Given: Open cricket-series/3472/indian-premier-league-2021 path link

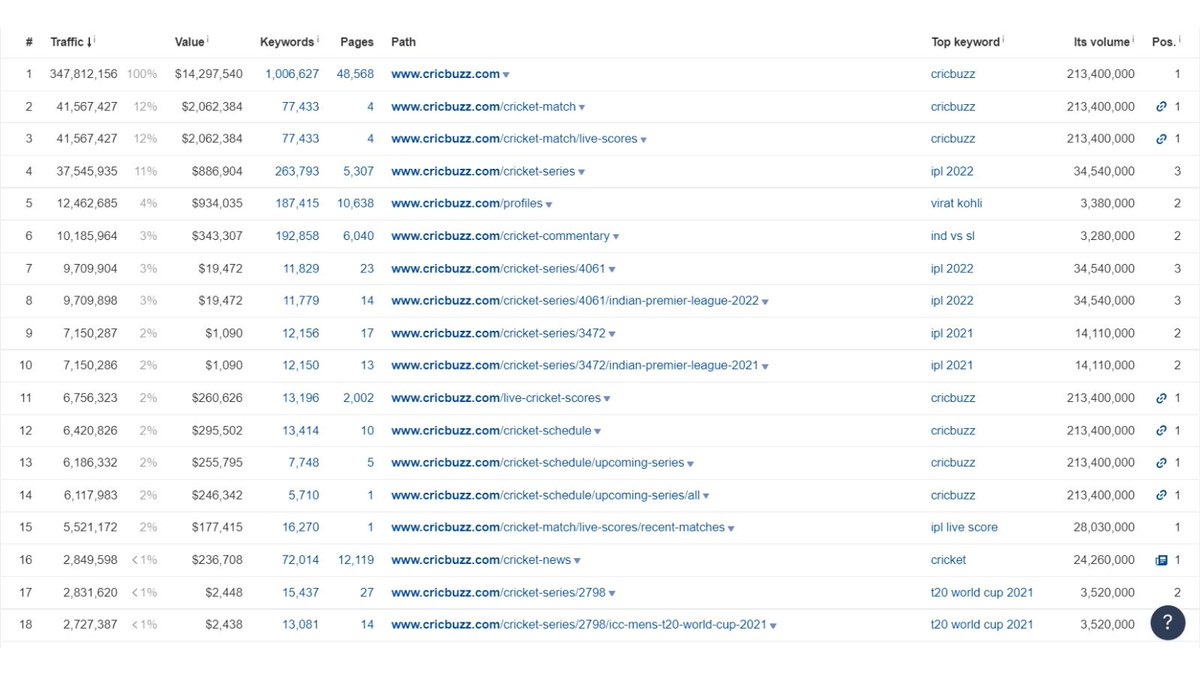Looking at the screenshot, I should (x=575, y=366).
